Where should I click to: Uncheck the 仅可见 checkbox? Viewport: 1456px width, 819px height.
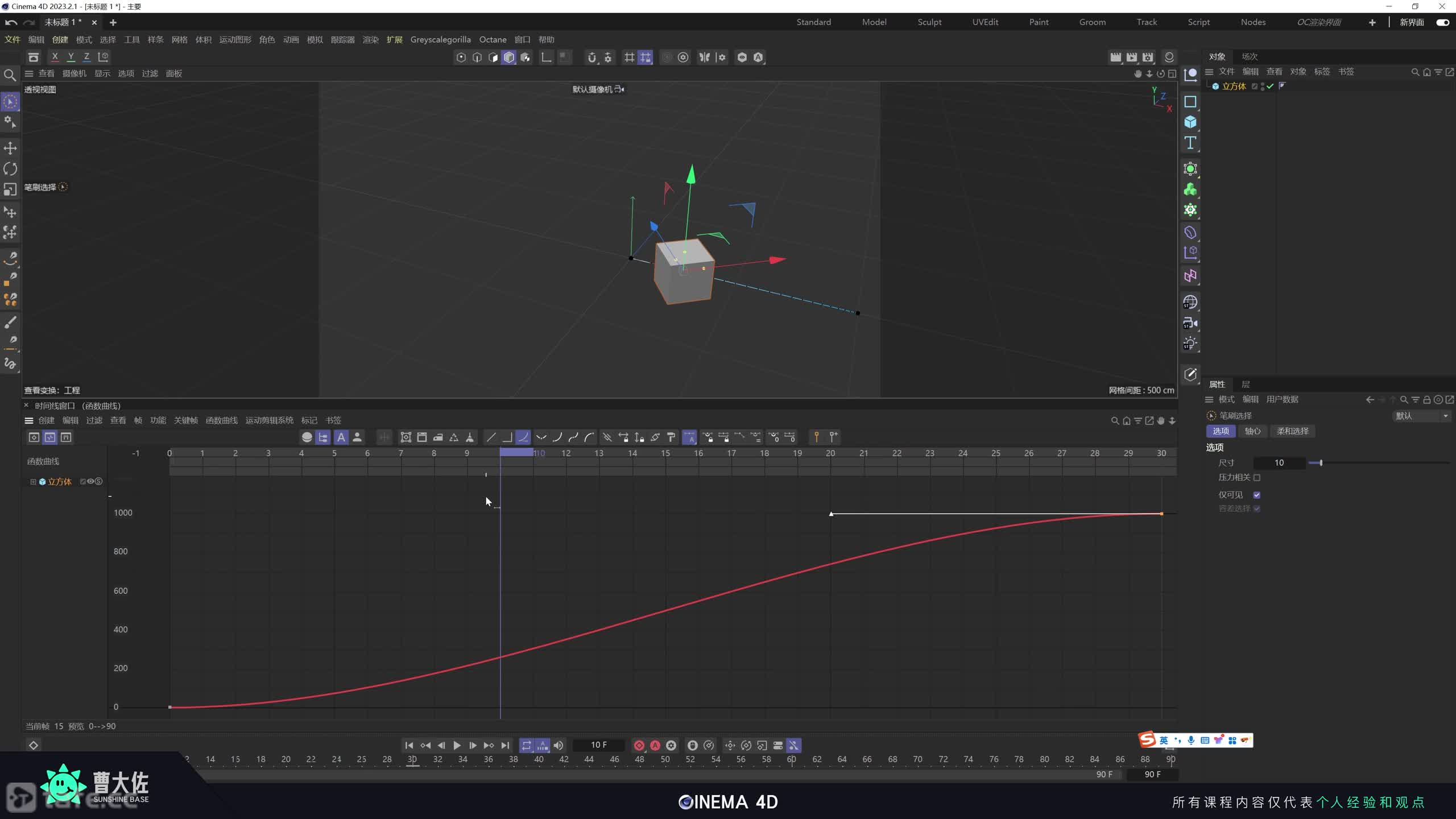[x=1257, y=495]
